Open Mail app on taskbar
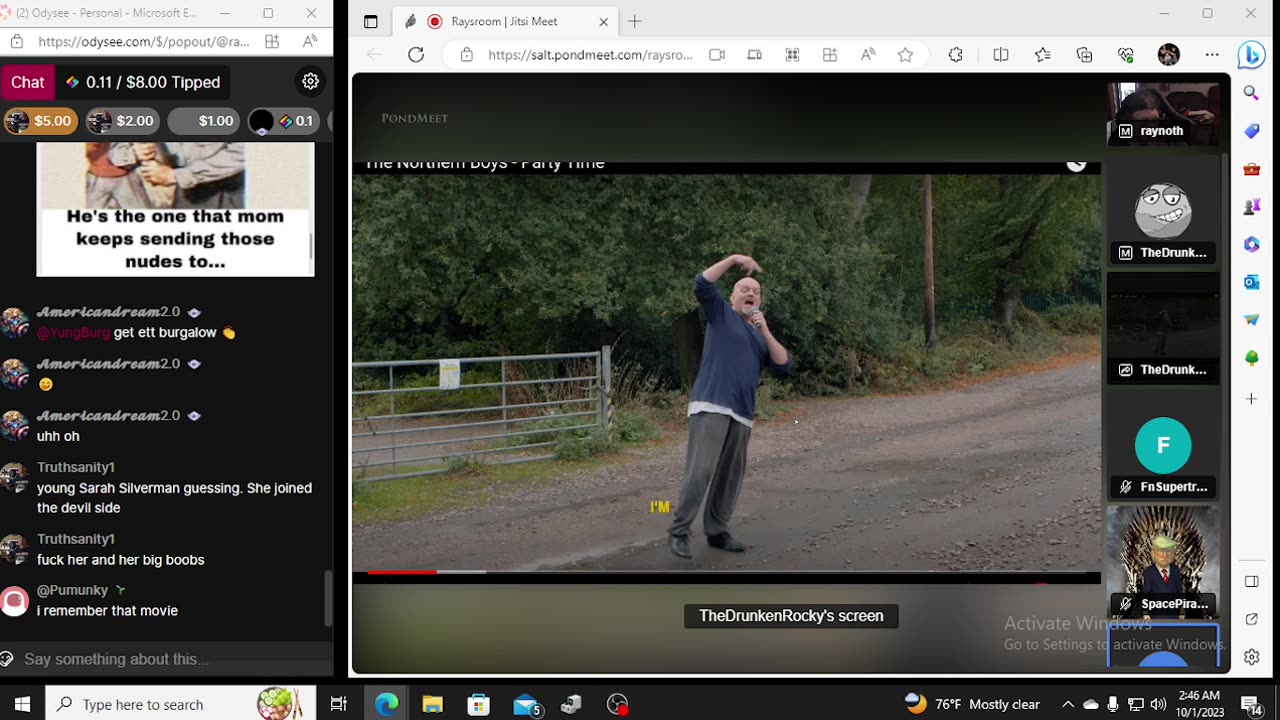Viewport: 1280px width, 720px height. coord(527,704)
